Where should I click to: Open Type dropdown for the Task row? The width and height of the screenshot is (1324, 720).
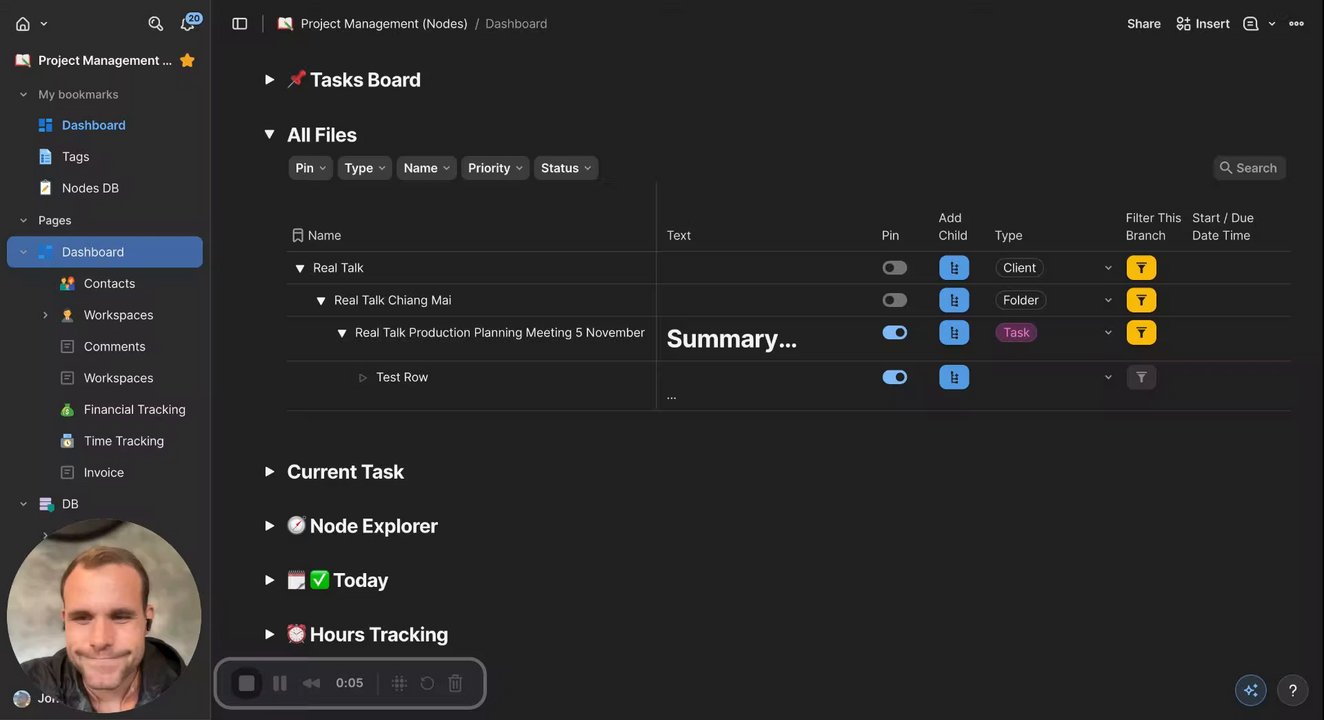click(1107, 333)
